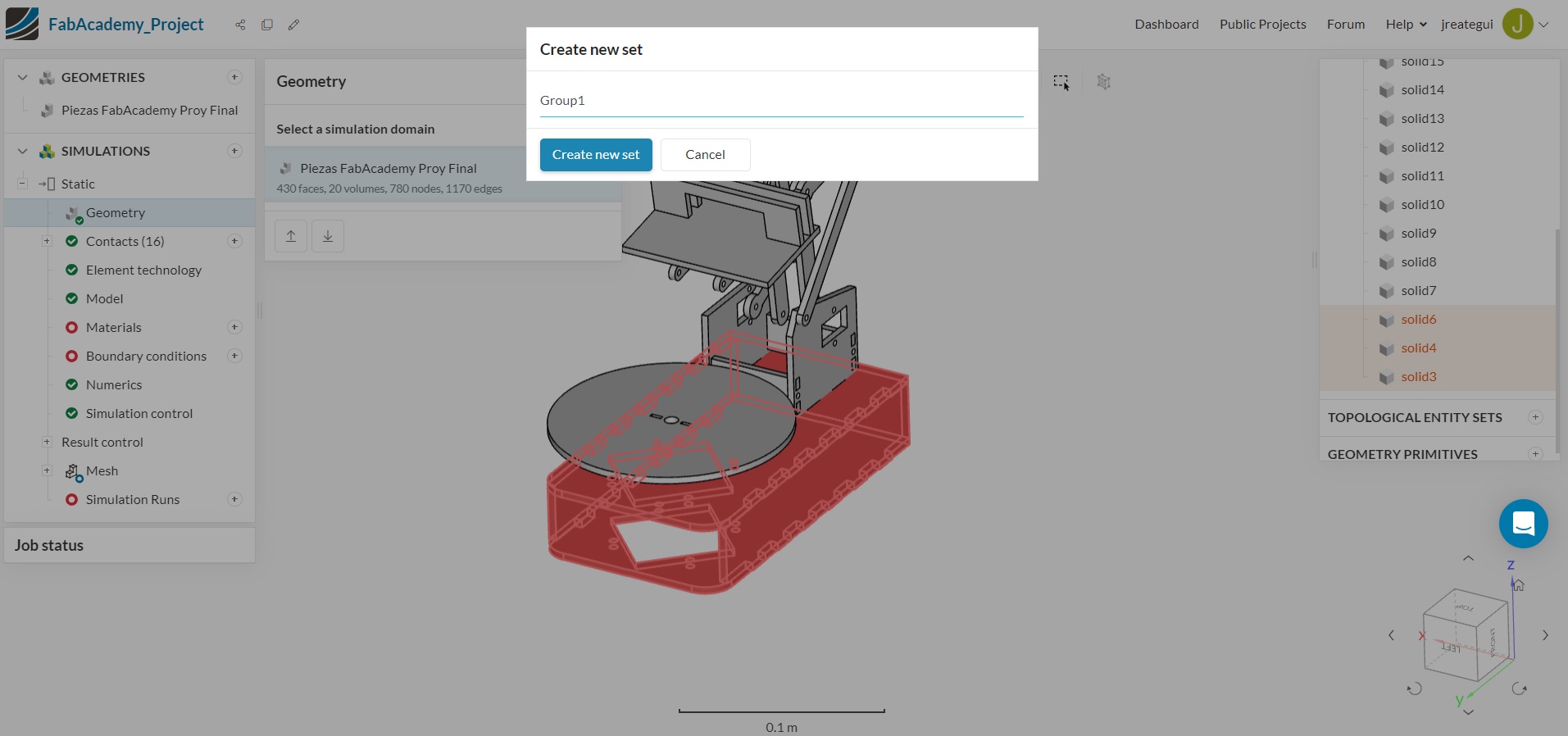Rotate view with the right arrow by cube
The image size is (1568, 736).
click(x=1545, y=635)
